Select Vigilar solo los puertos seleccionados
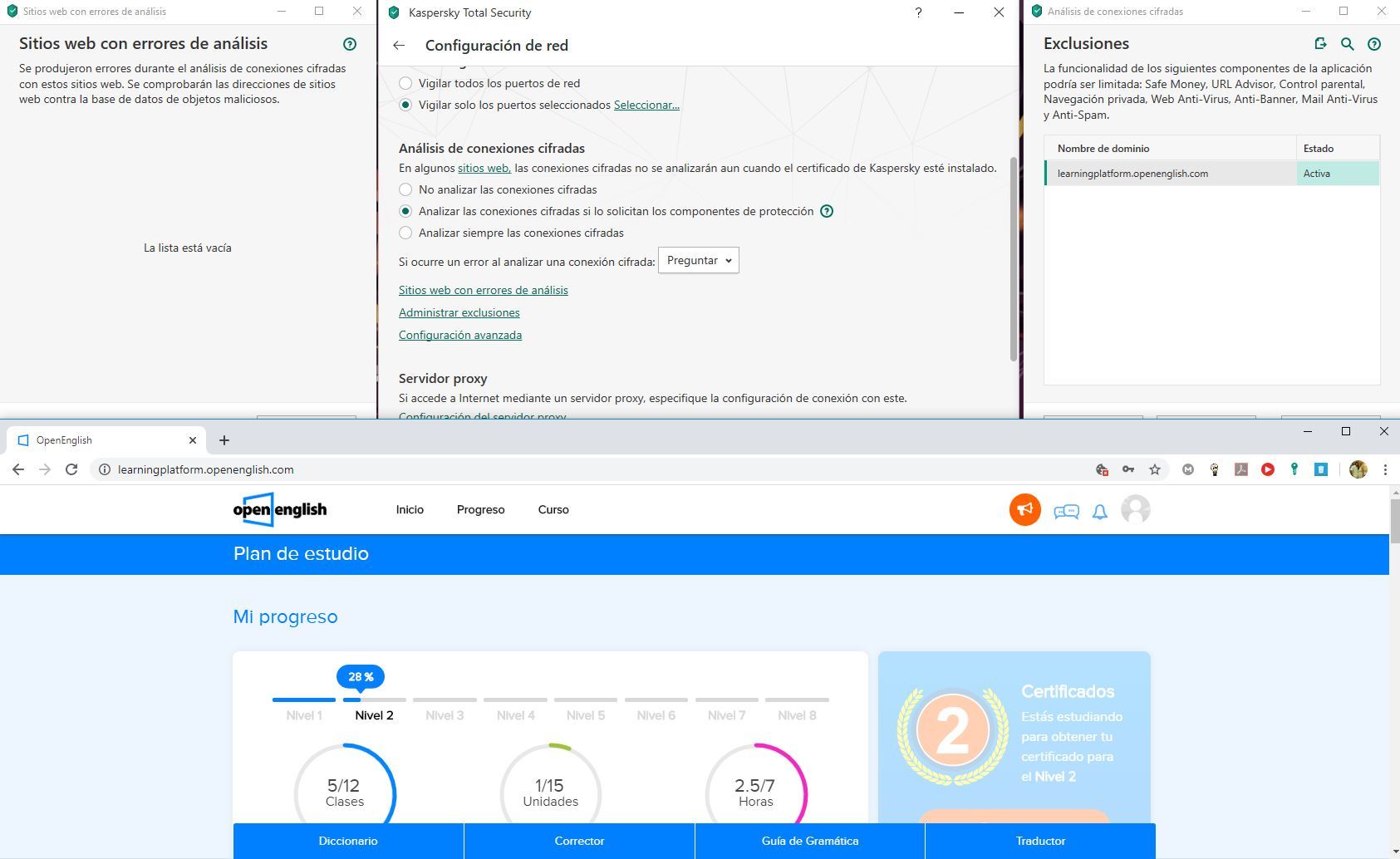This screenshot has width=1400, height=859. 405,105
